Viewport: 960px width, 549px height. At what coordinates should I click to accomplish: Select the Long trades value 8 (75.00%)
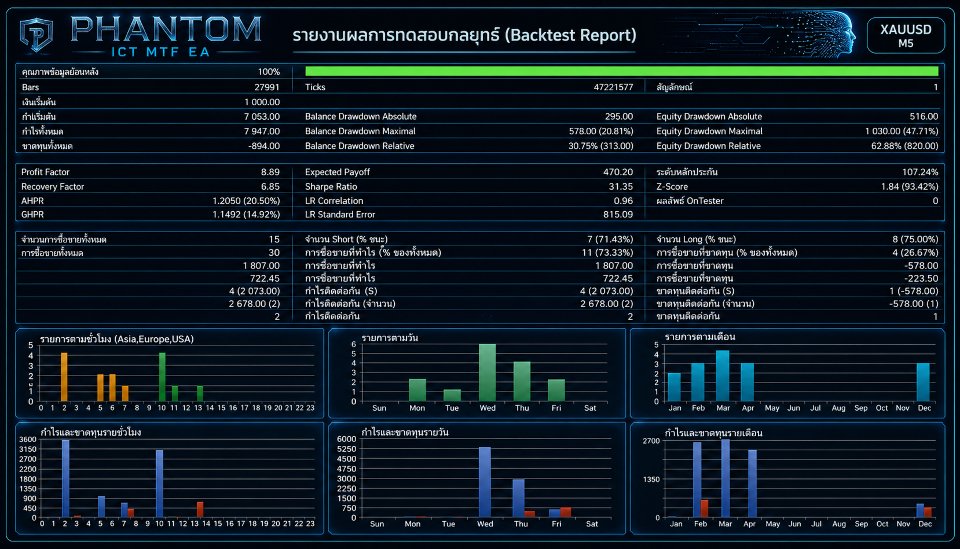915,239
